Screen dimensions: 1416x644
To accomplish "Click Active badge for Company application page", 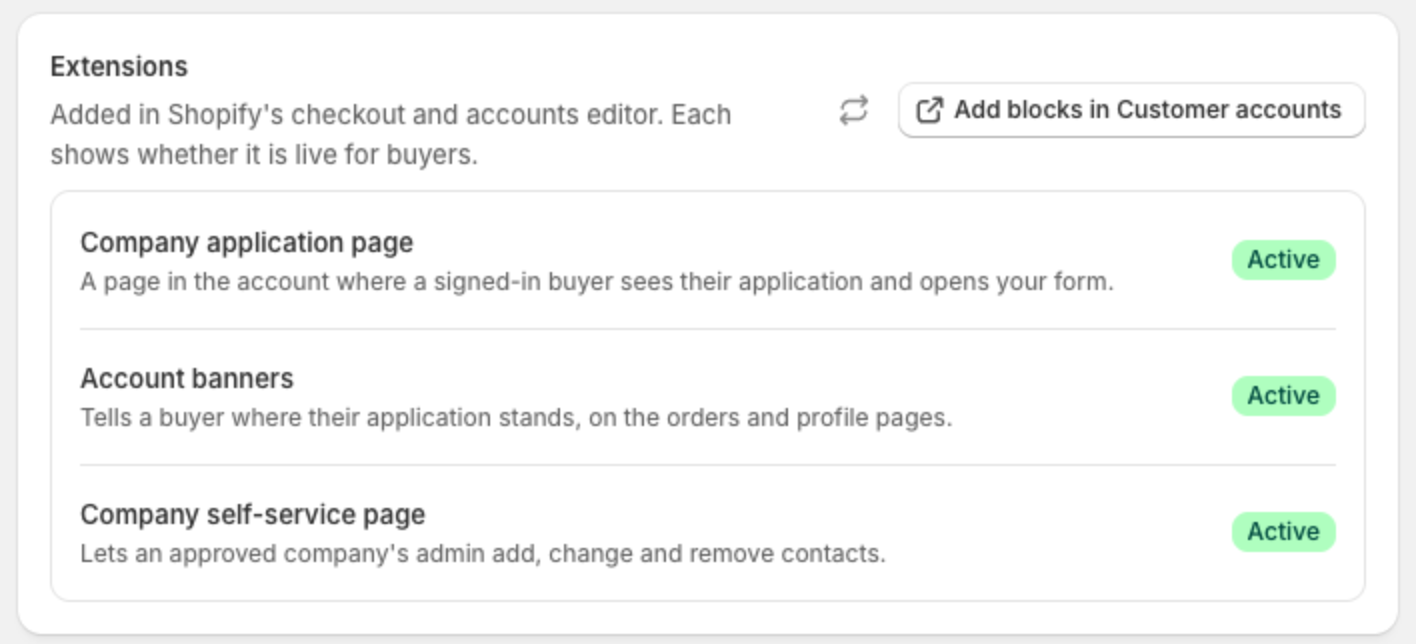I will [1283, 260].
